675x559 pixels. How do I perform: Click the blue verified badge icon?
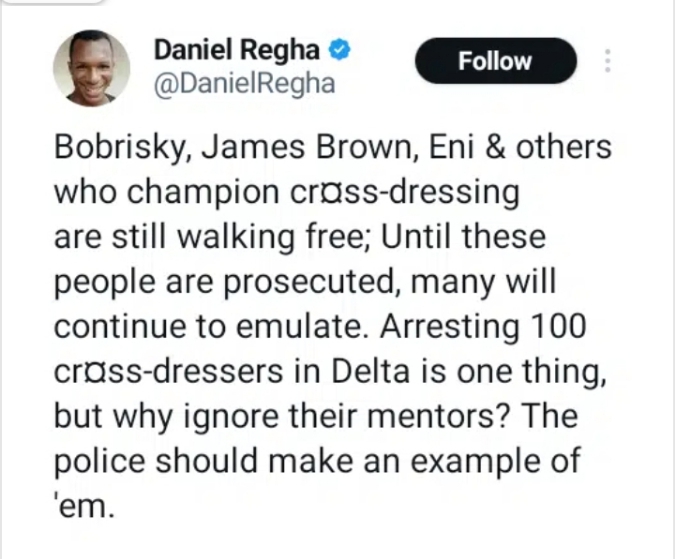click(x=340, y=49)
